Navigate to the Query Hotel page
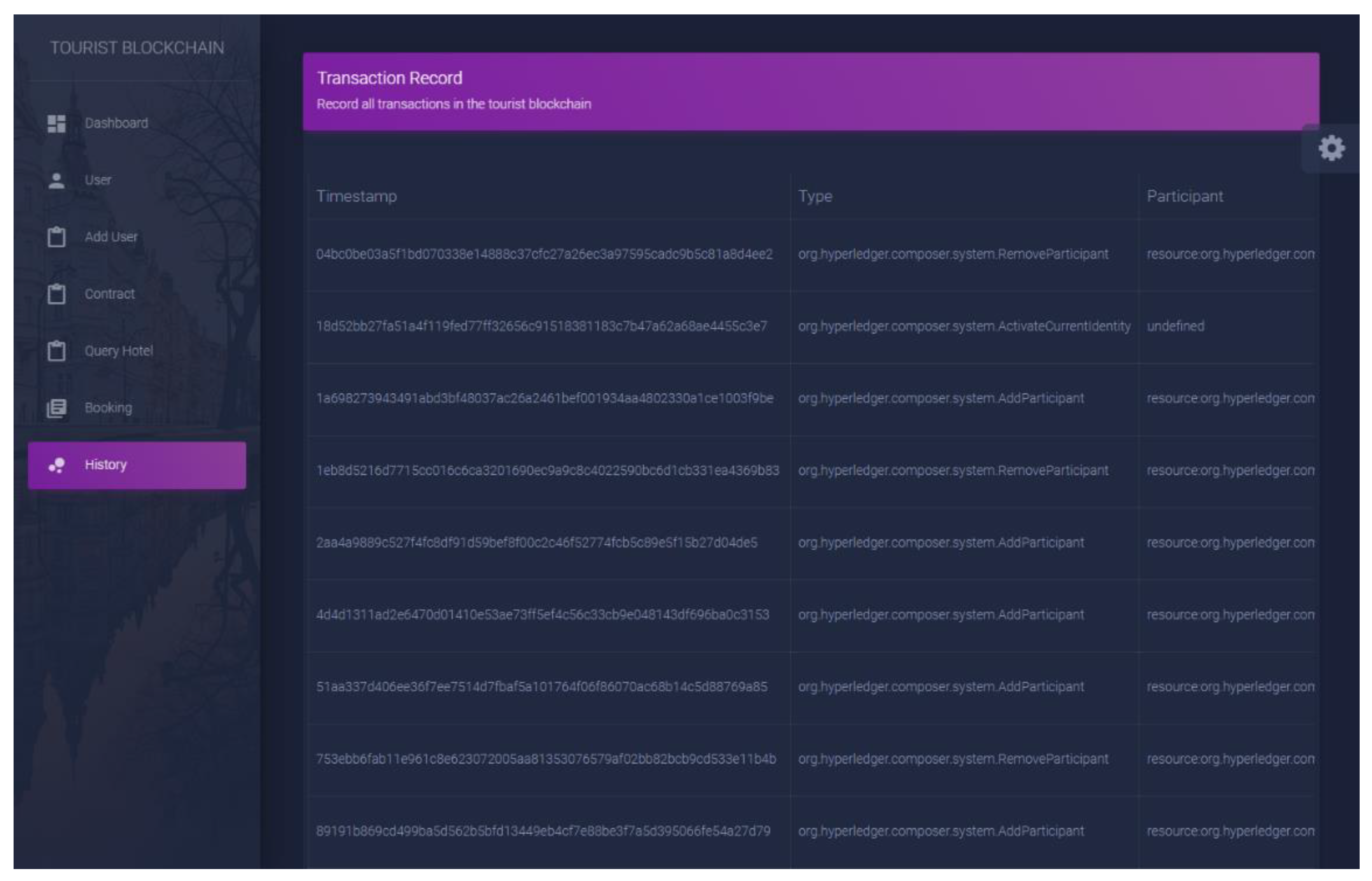 118,351
